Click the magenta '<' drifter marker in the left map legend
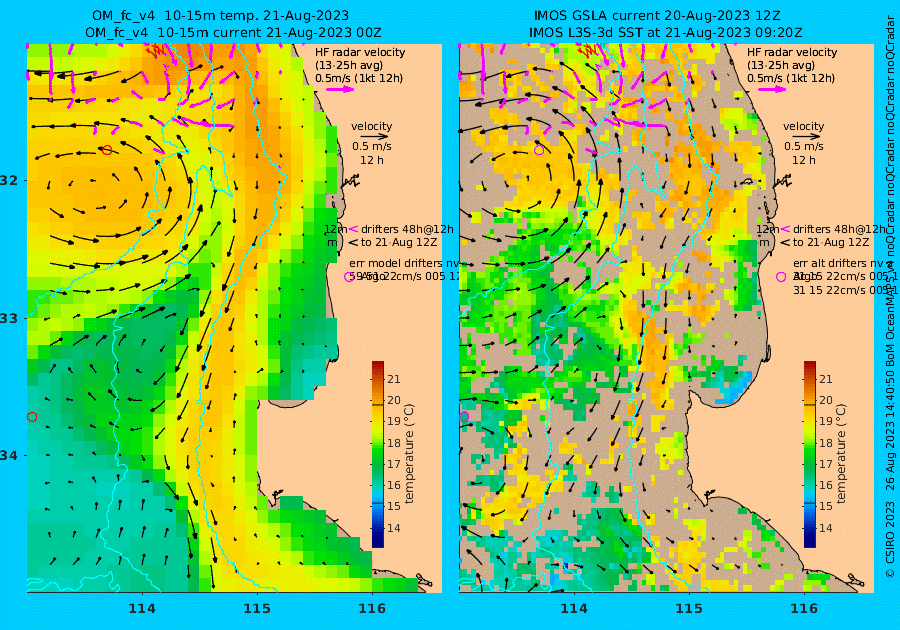 354,229
